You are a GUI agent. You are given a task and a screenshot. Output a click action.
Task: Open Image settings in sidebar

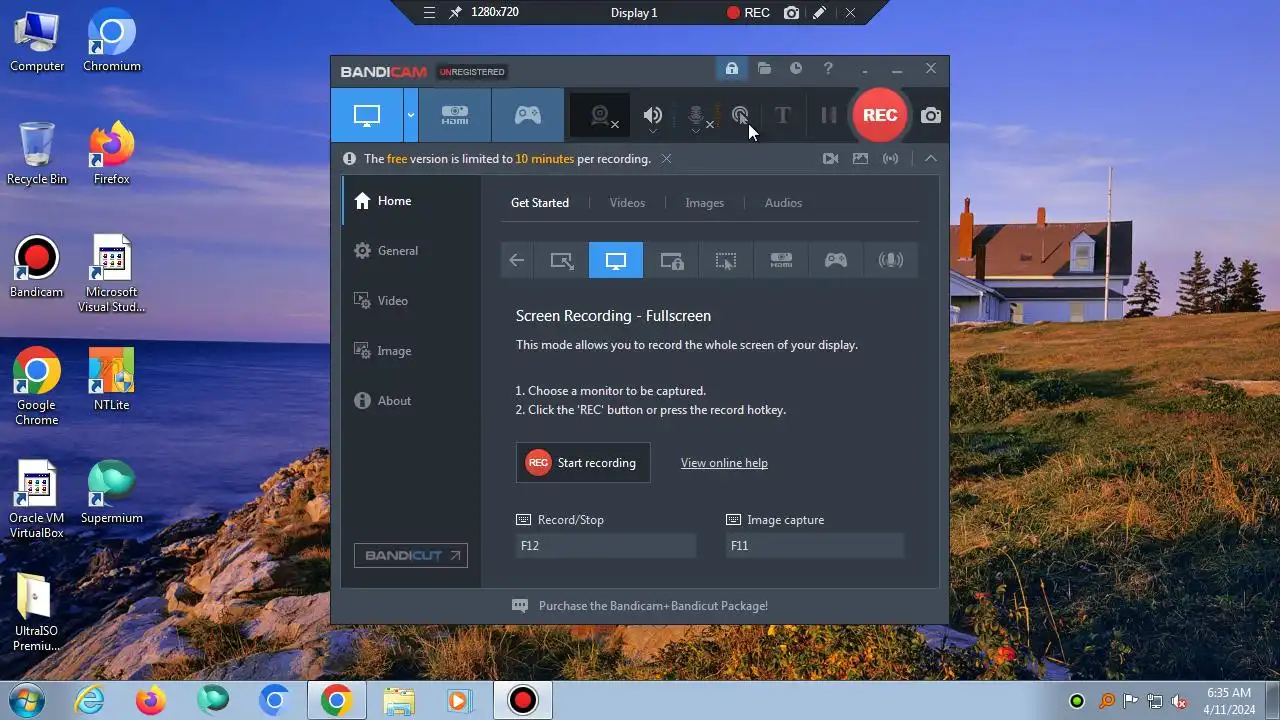pos(411,351)
